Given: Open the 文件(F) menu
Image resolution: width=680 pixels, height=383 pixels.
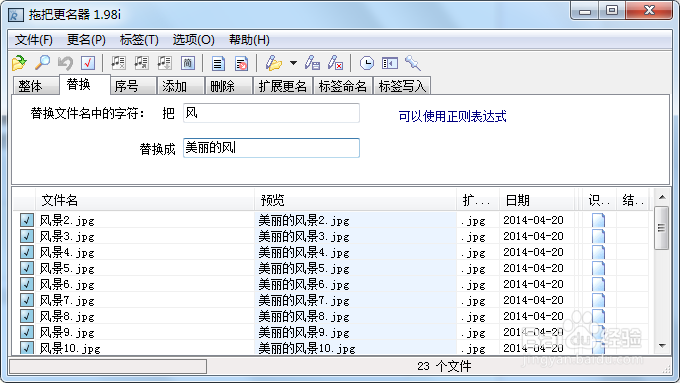Looking at the screenshot, I should [34, 40].
